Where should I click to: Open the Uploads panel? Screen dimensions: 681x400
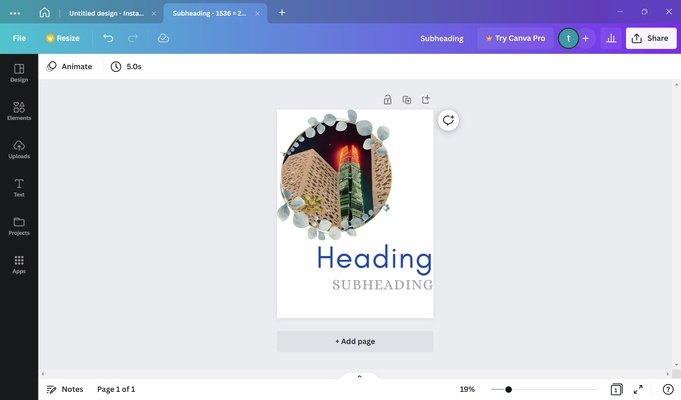click(x=19, y=149)
